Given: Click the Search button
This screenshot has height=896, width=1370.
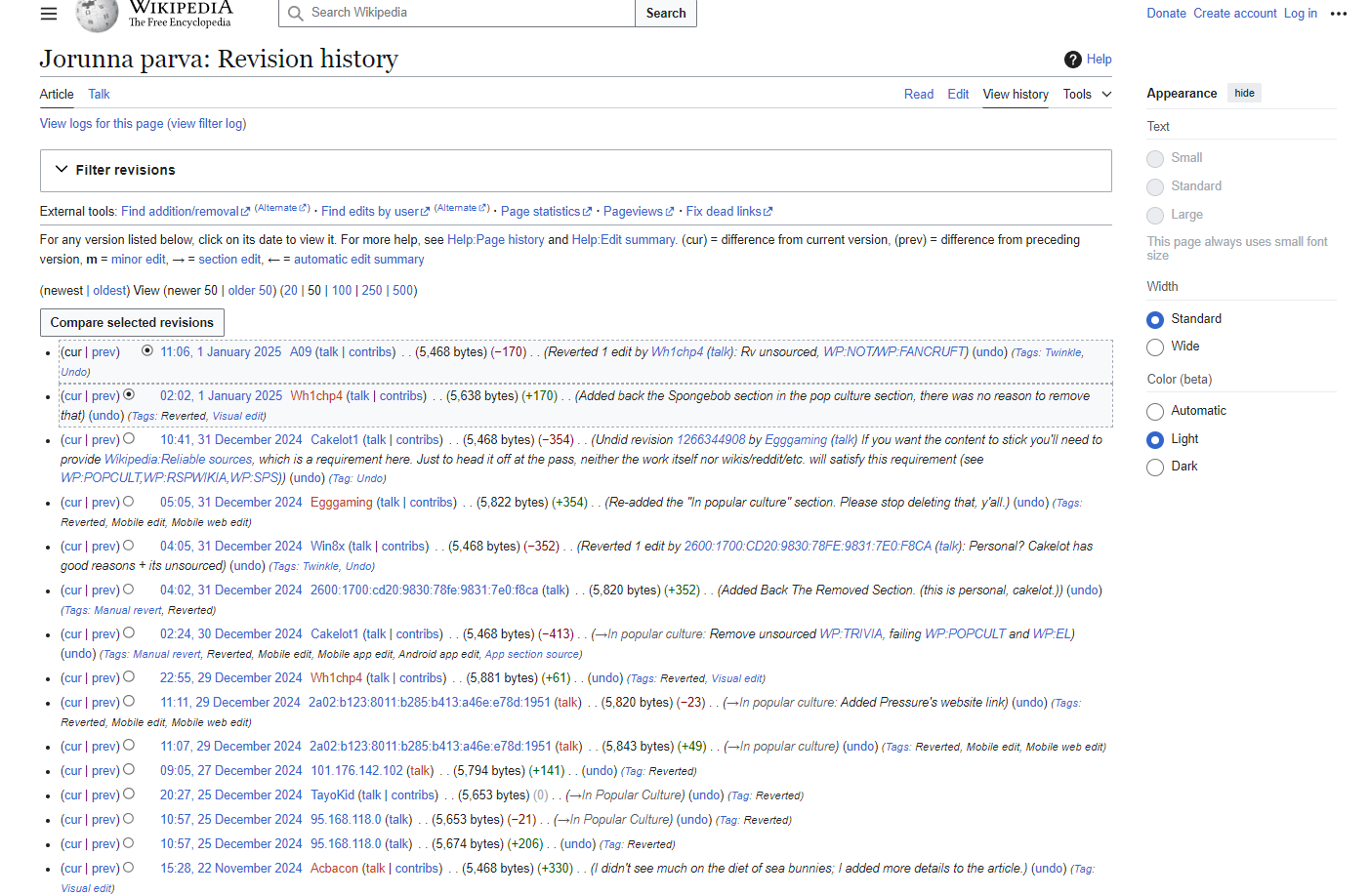Looking at the screenshot, I should [x=666, y=13].
